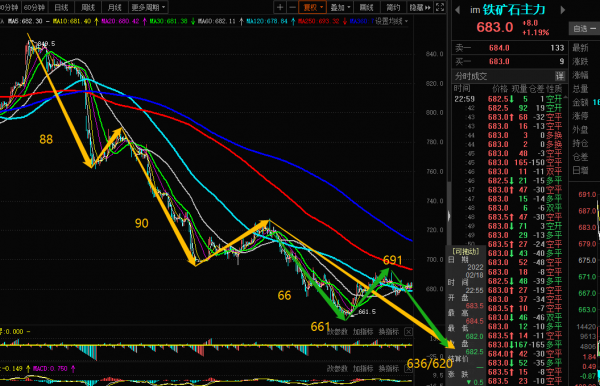The image size is (600, 386).
Task: Click MA60:682.11 label
Action: click(217, 21)
